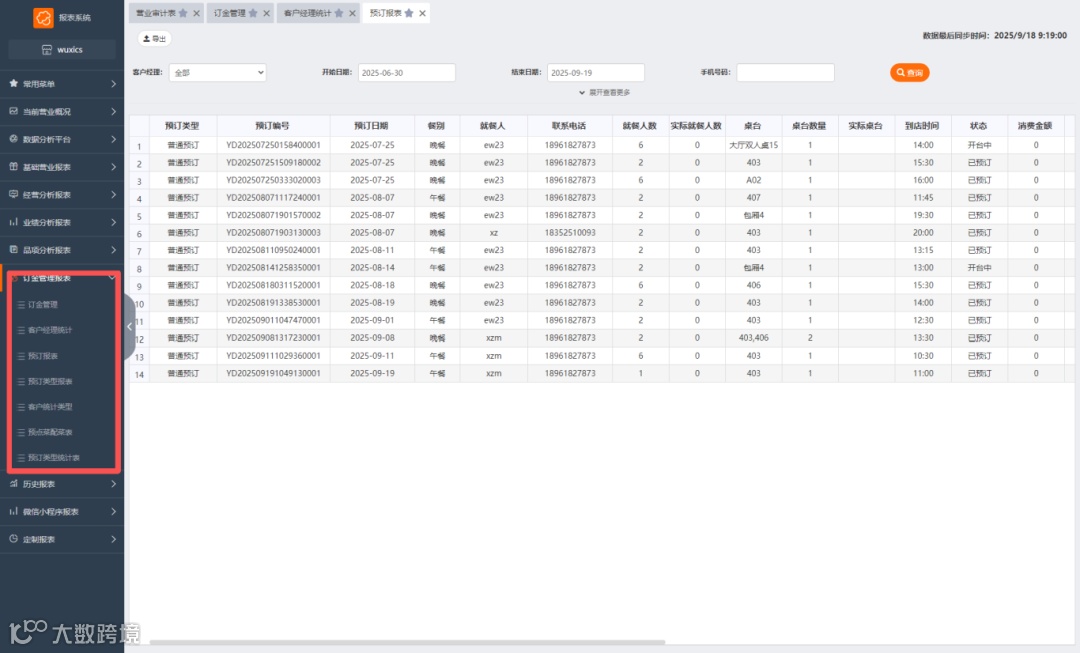
Task: Click the 状态 column header
Action: (979, 125)
